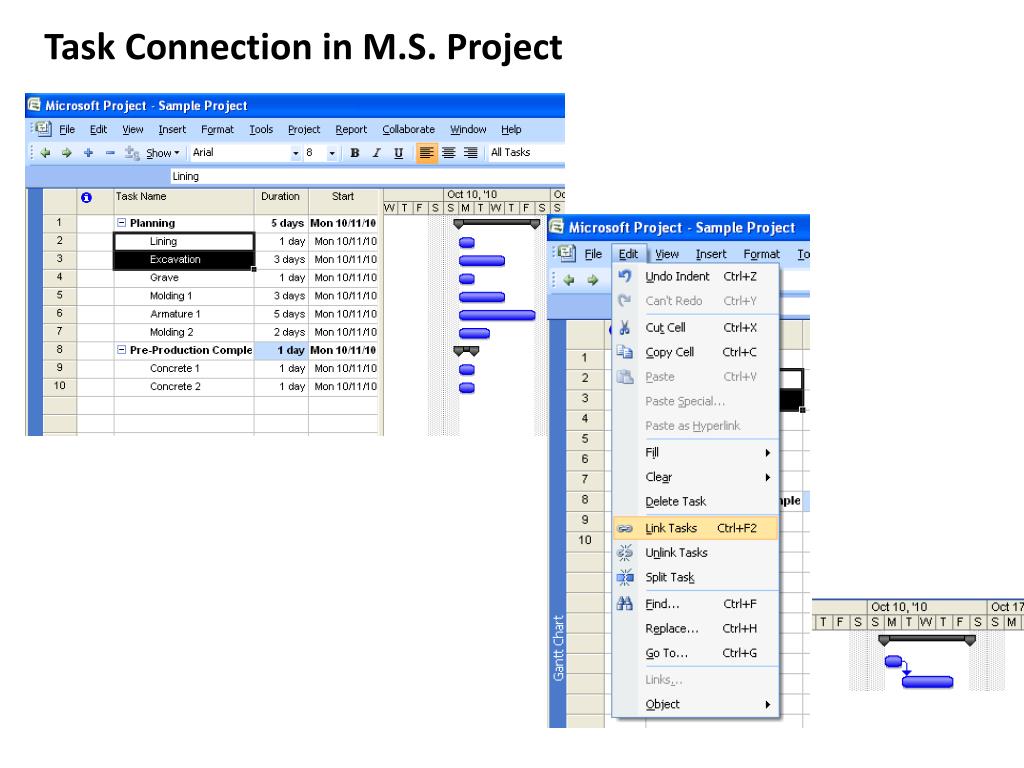Click the Find binoculars icon
Screen dimensions: 1024x768
[x=625, y=603]
